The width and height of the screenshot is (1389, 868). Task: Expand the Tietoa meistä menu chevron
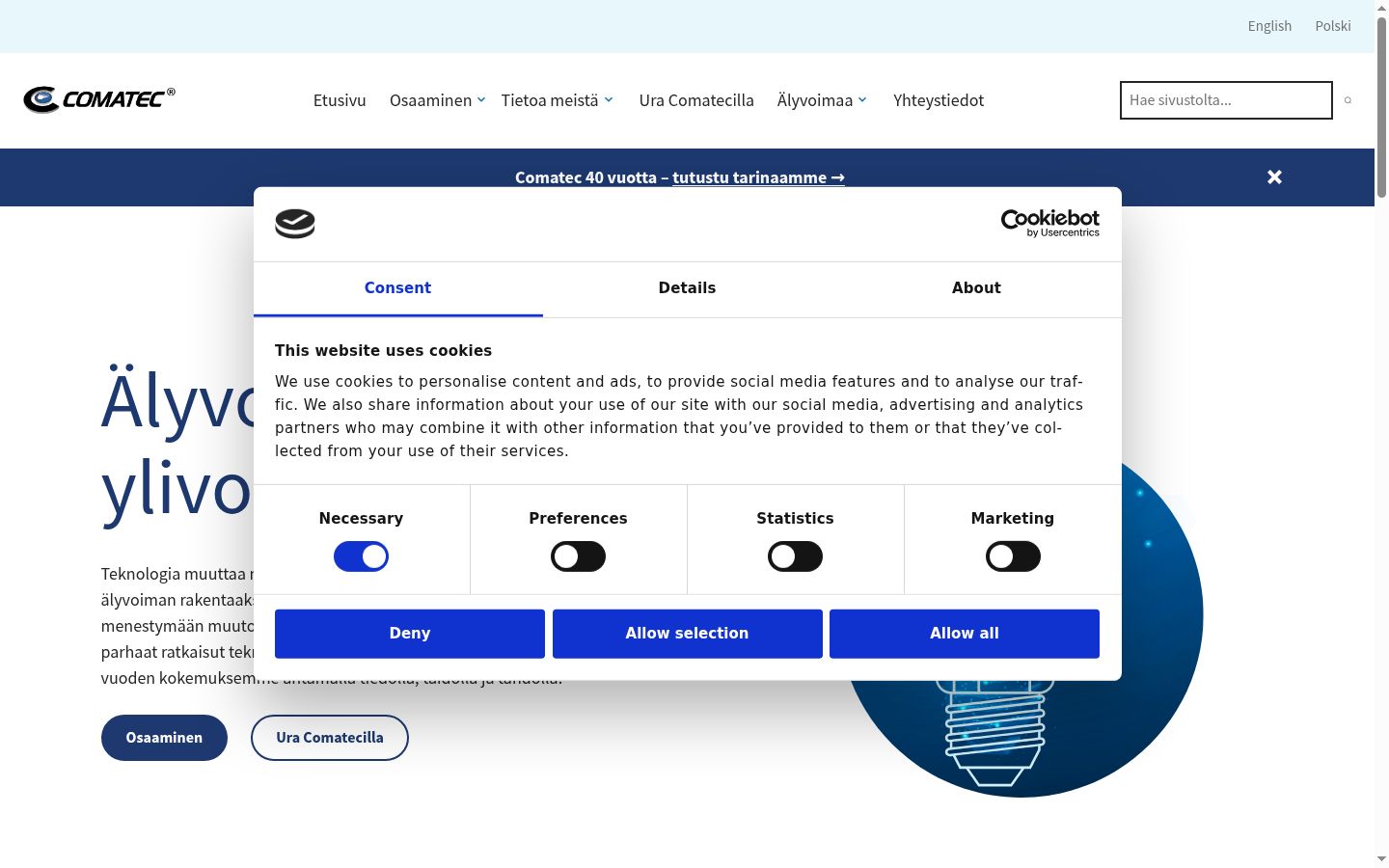[x=609, y=99]
